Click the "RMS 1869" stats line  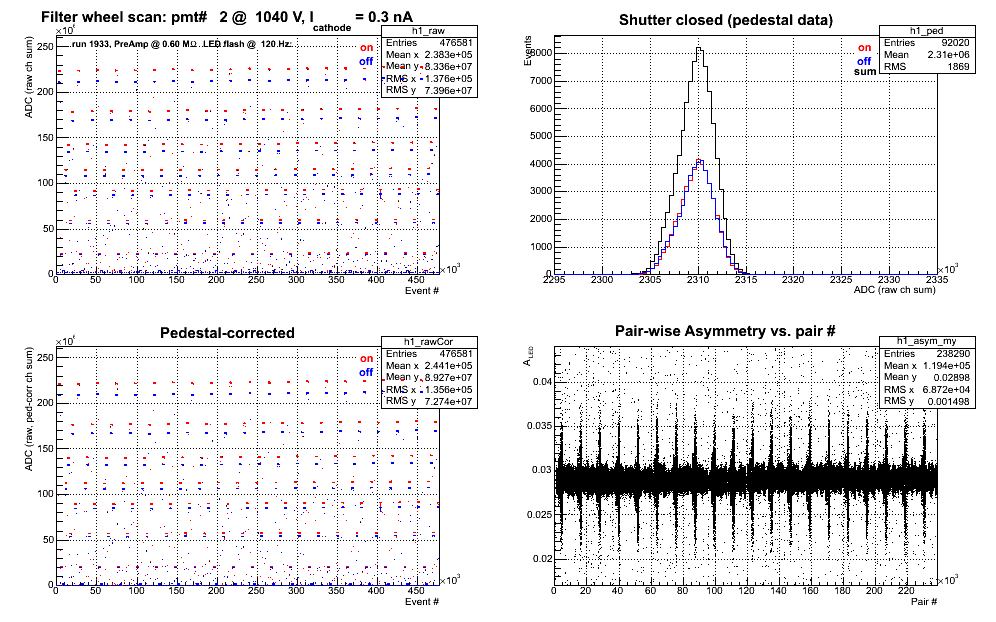pyautogui.click(x=927, y=67)
